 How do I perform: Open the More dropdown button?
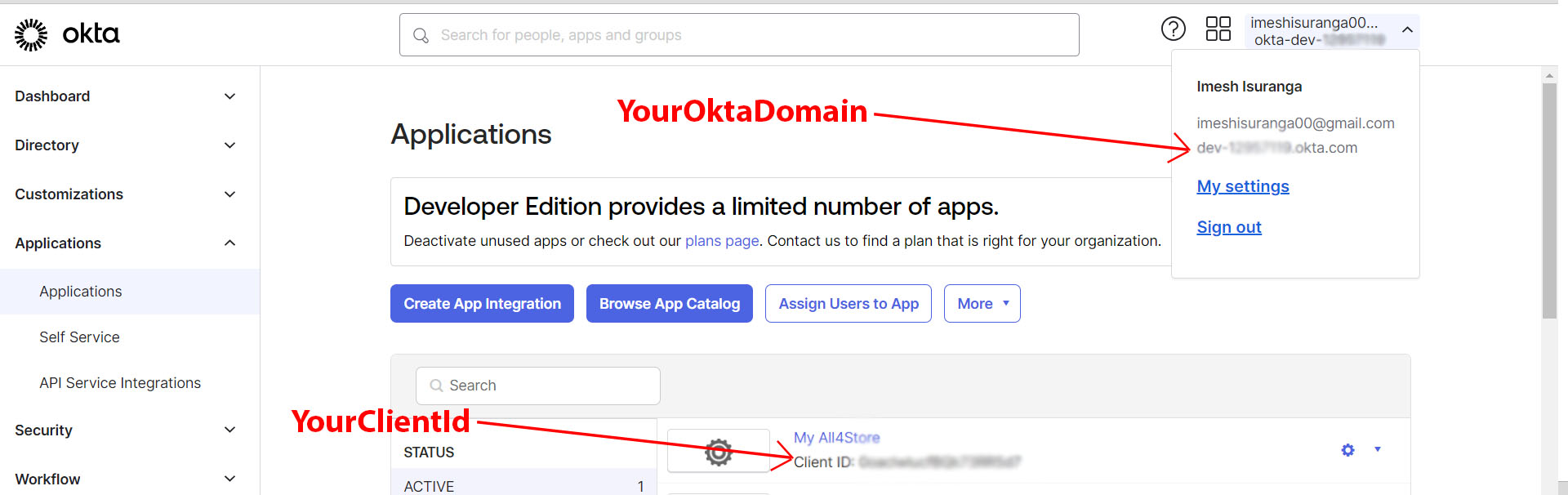(x=982, y=304)
